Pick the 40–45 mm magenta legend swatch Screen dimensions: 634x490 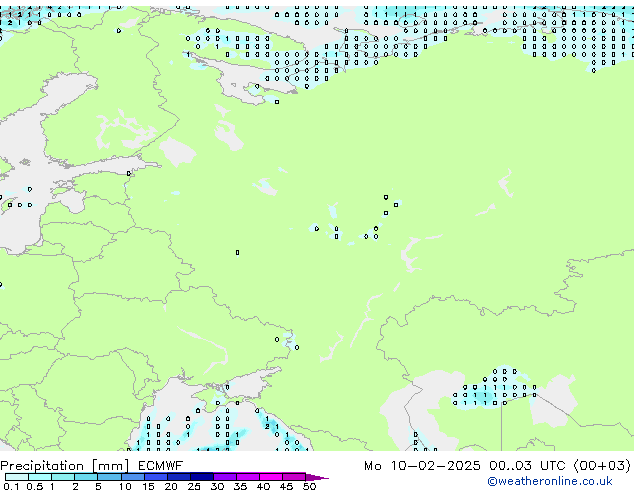[x=271, y=477]
